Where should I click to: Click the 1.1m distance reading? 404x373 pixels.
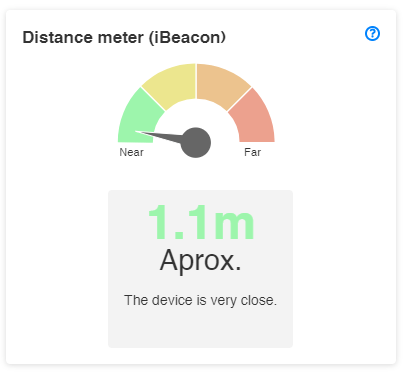click(201, 222)
